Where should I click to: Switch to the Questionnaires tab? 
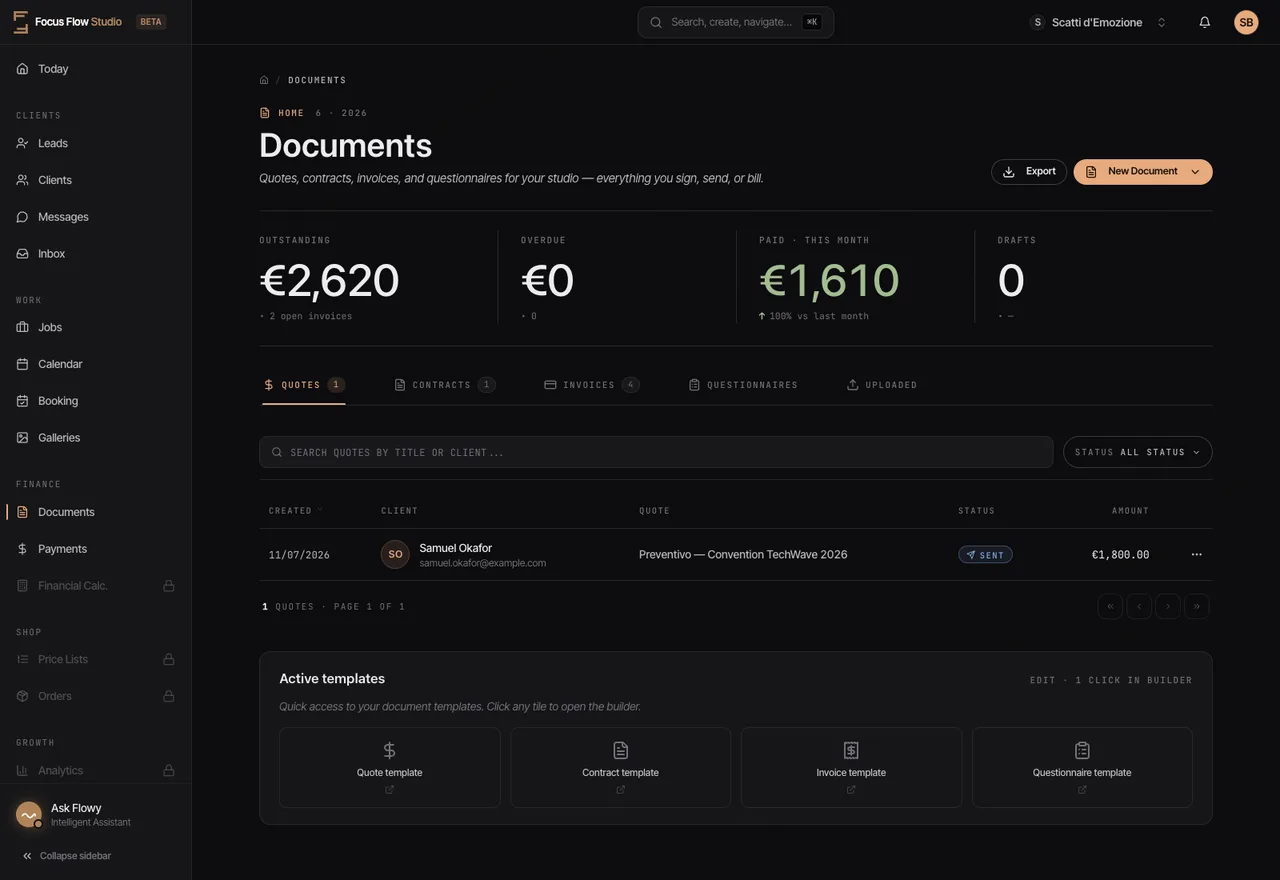pos(743,385)
